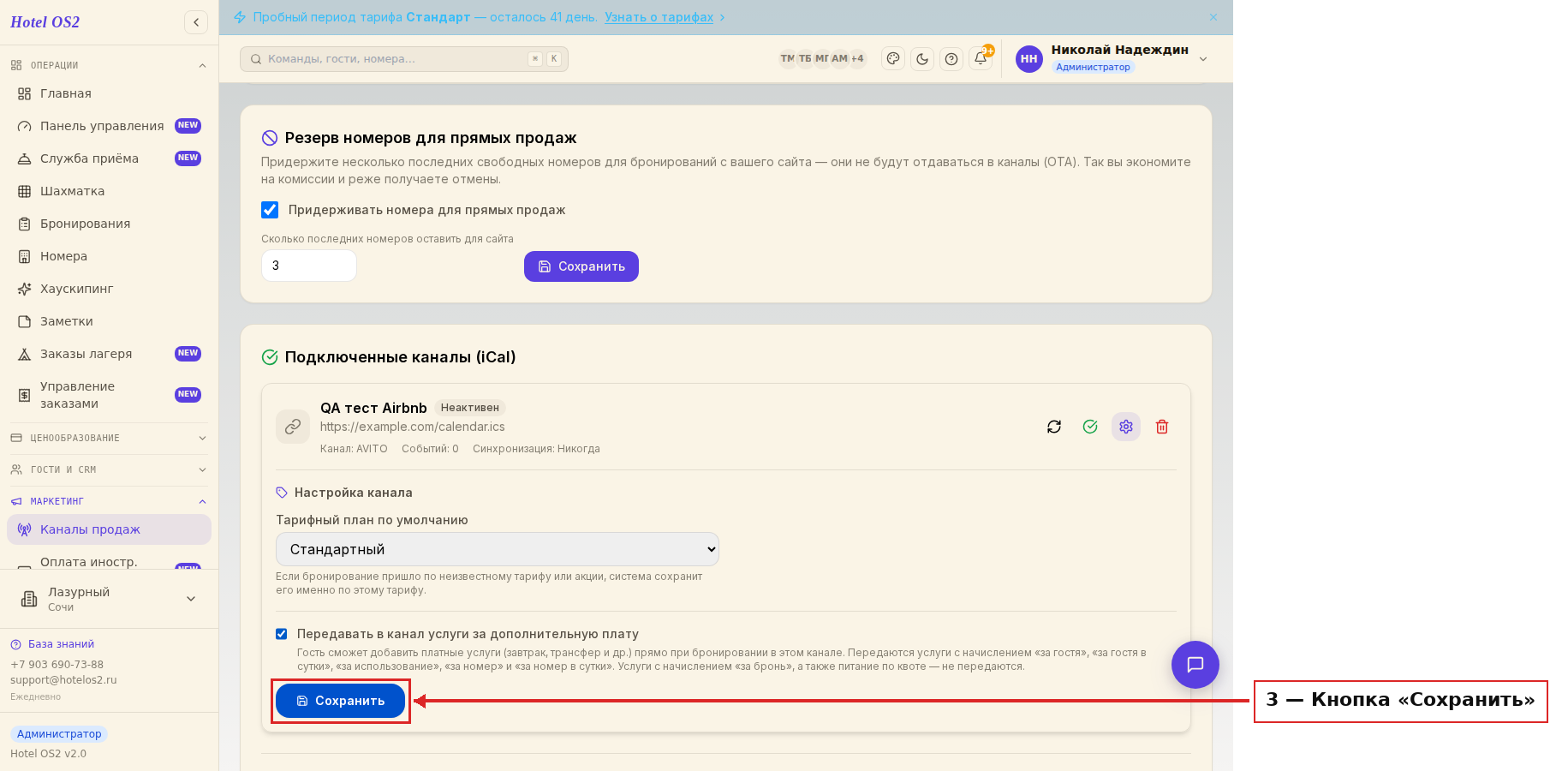The image size is (1568, 771).
Task: Open the chat bubble floating button
Action: (1195, 665)
